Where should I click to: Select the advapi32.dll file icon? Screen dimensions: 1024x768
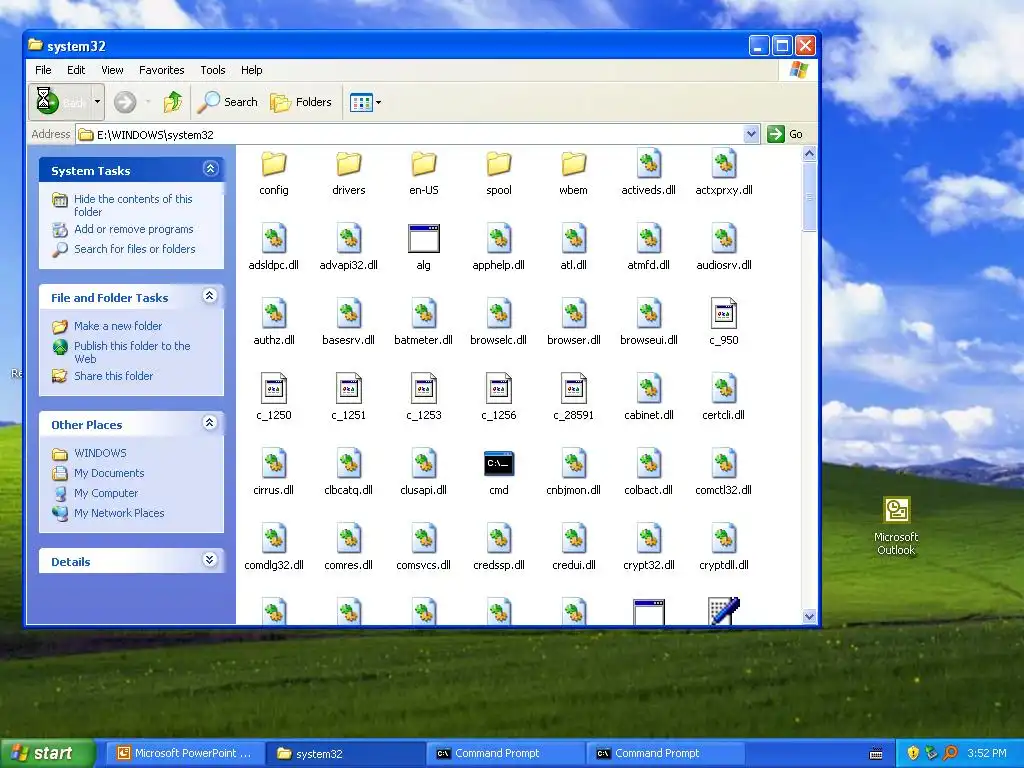tap(349, 238)
